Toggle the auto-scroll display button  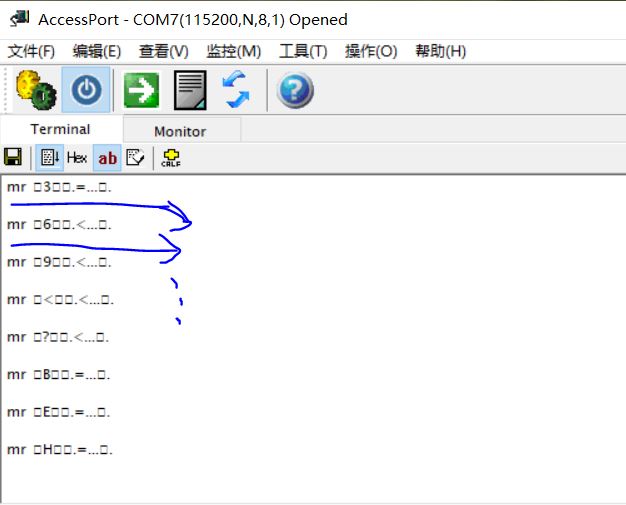coord(48,157)
